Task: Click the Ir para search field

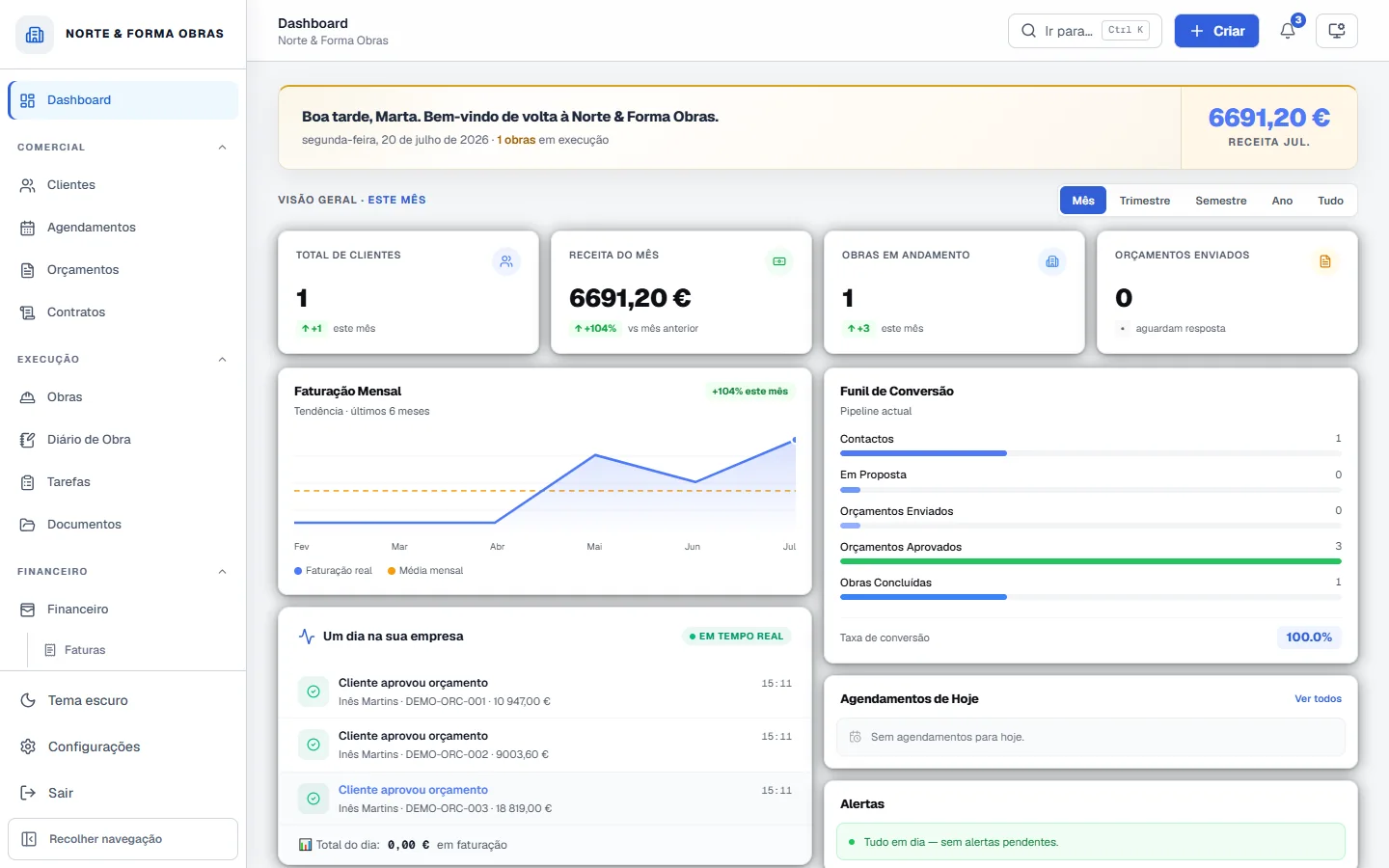Action: point(1085,31)
